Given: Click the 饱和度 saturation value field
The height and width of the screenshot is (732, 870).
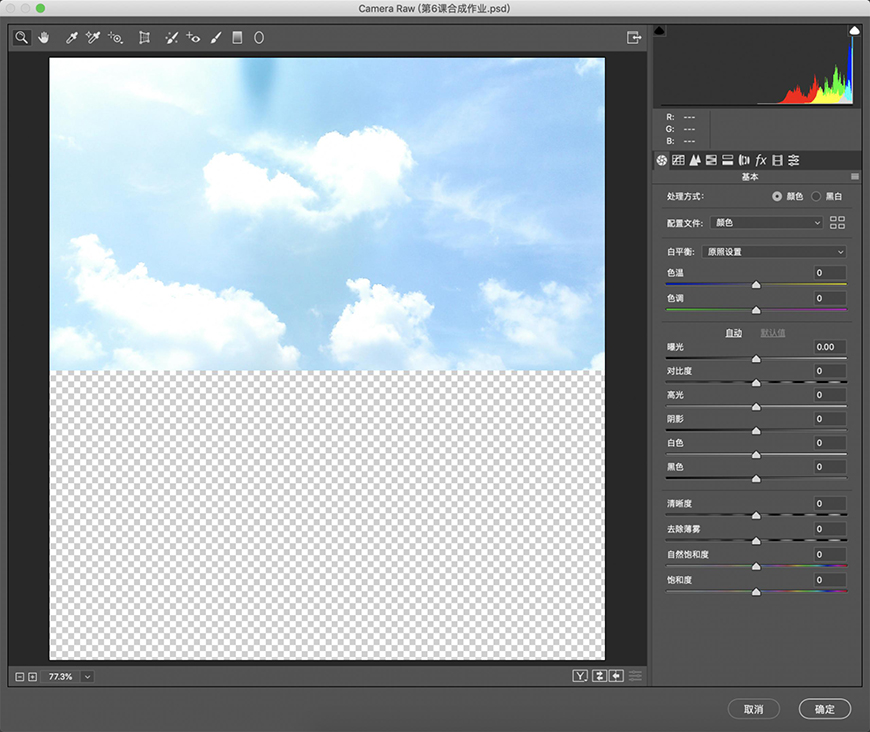Looking at the screenshot, I should tap(830, 580).
